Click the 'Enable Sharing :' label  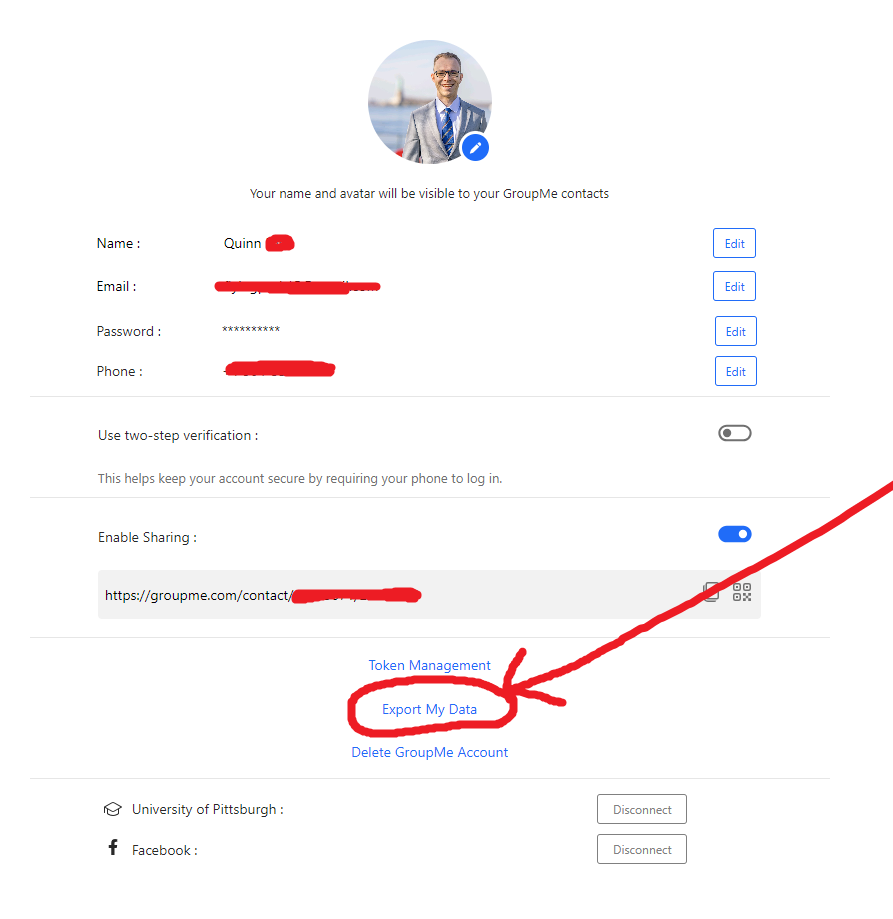pyautogui.click(x=147, y=537)
